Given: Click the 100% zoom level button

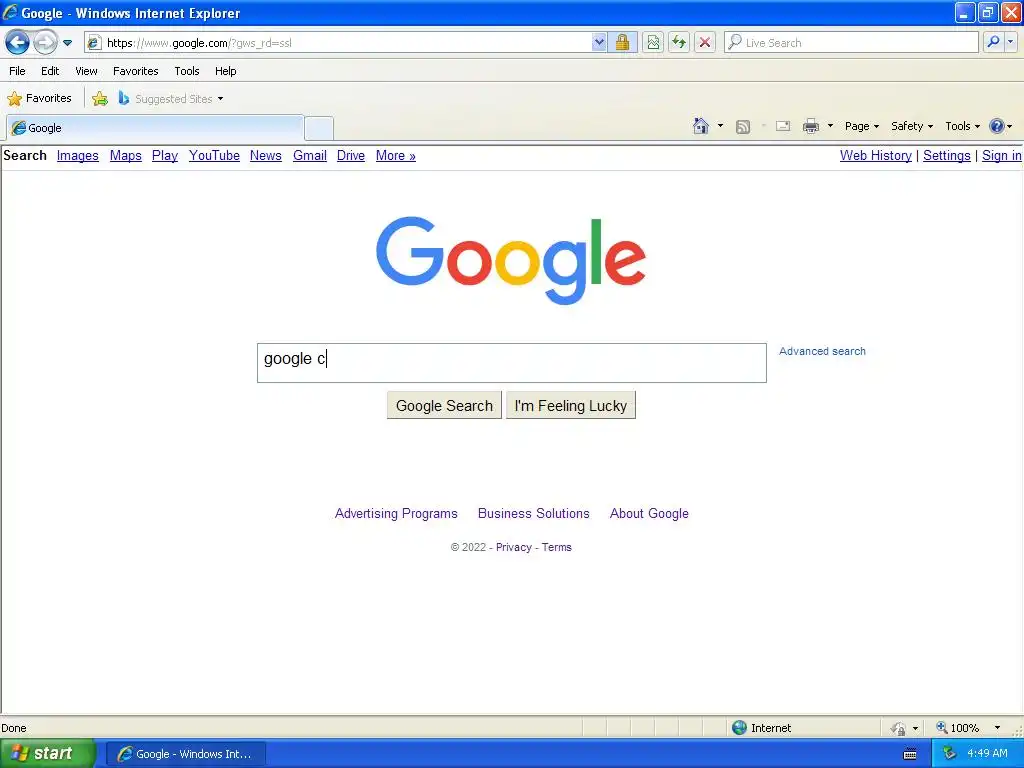Looking at the screenshot, I should click(x=957, y=728).
